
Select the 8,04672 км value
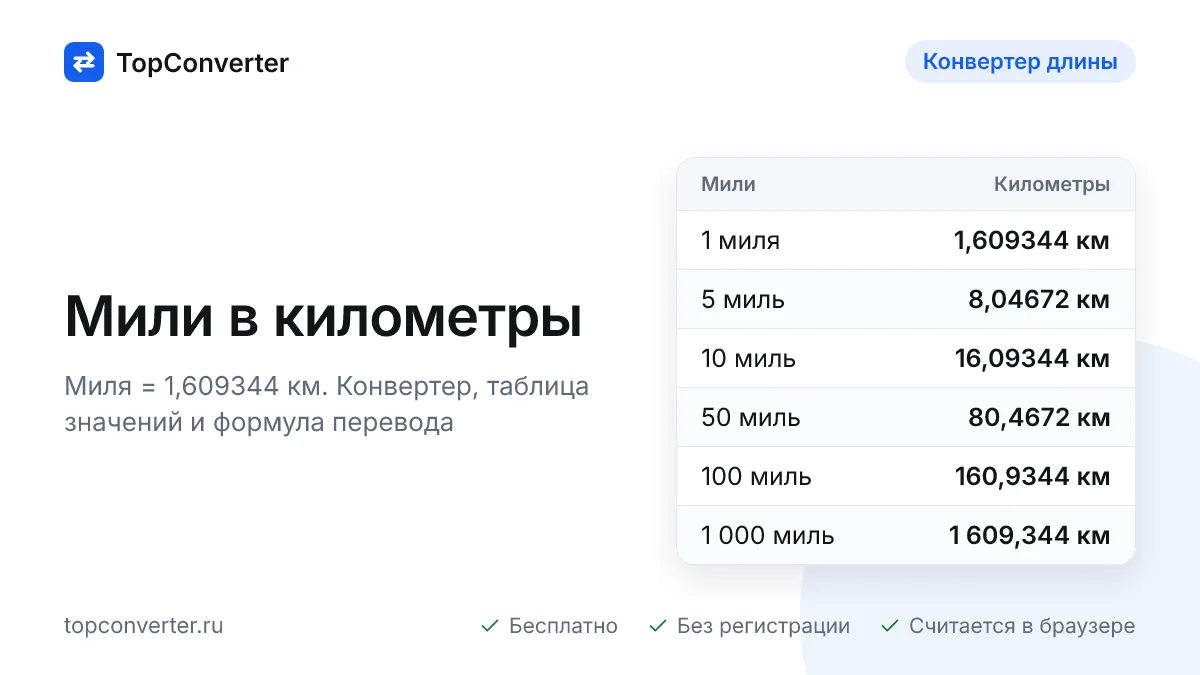1038,300
